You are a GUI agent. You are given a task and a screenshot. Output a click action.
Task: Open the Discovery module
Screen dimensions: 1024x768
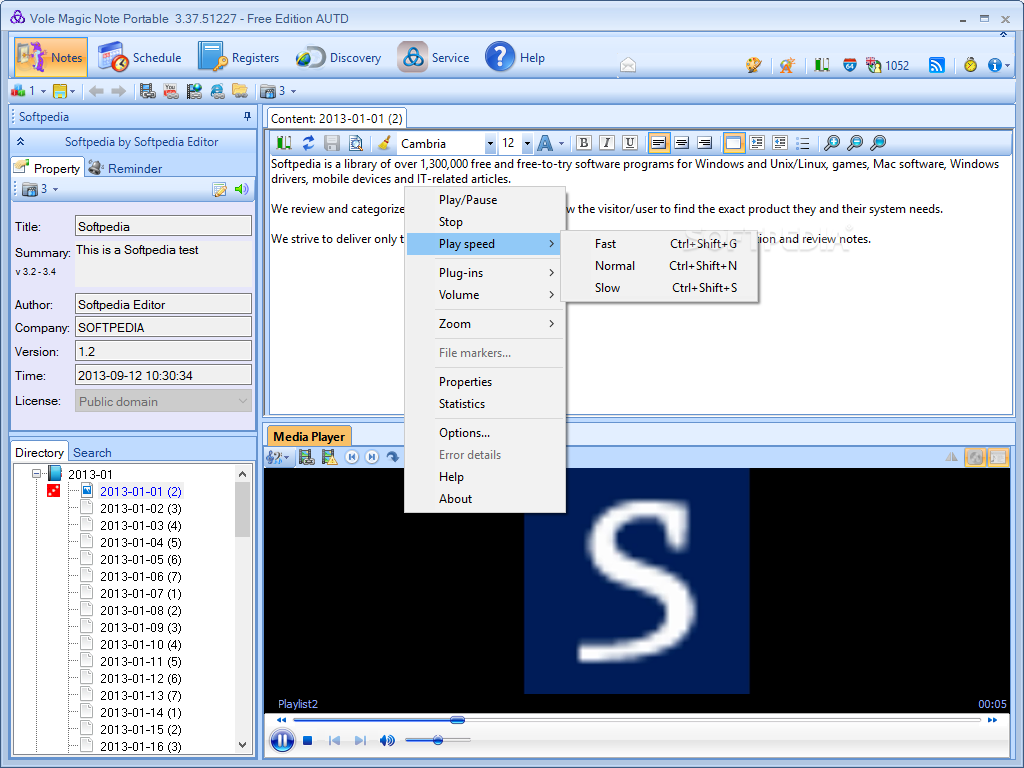coord(338,57)
